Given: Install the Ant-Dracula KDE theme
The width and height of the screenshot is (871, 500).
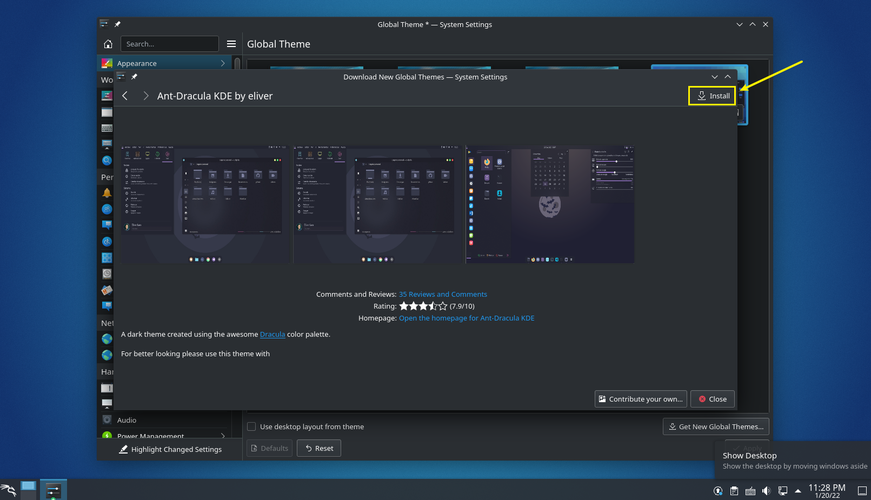Looking at the screenshot, I should 712,96.
